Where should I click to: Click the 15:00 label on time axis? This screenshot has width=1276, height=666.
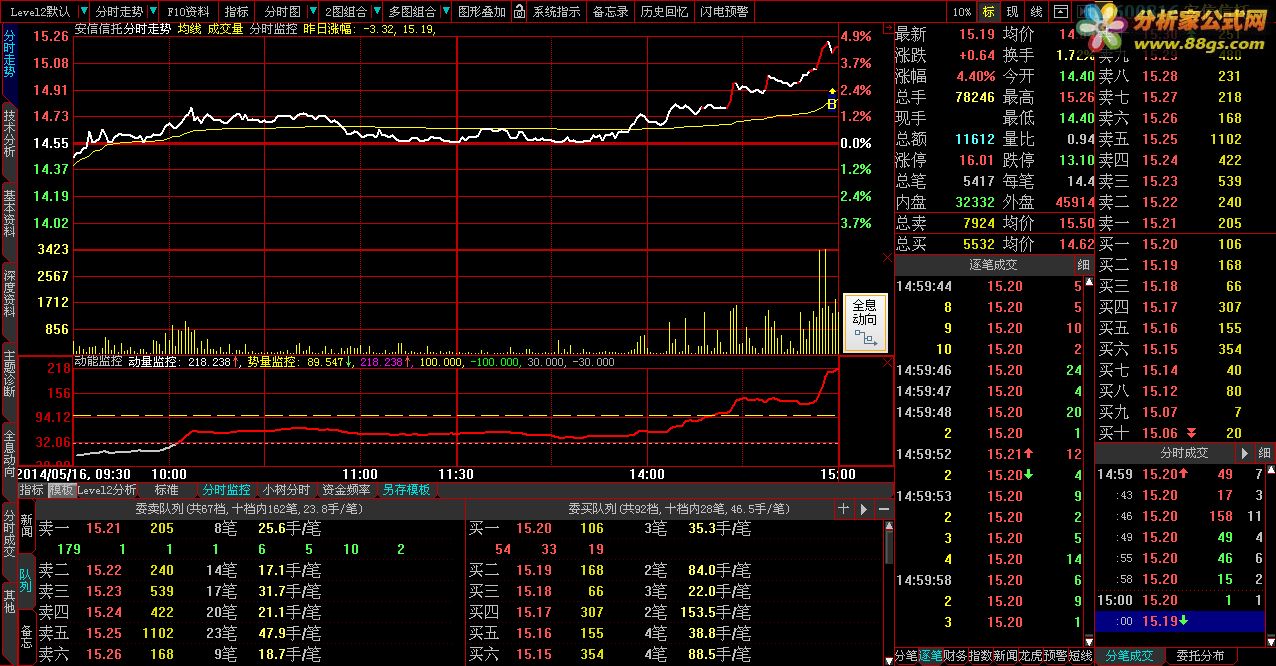click(x=837, y=473)
